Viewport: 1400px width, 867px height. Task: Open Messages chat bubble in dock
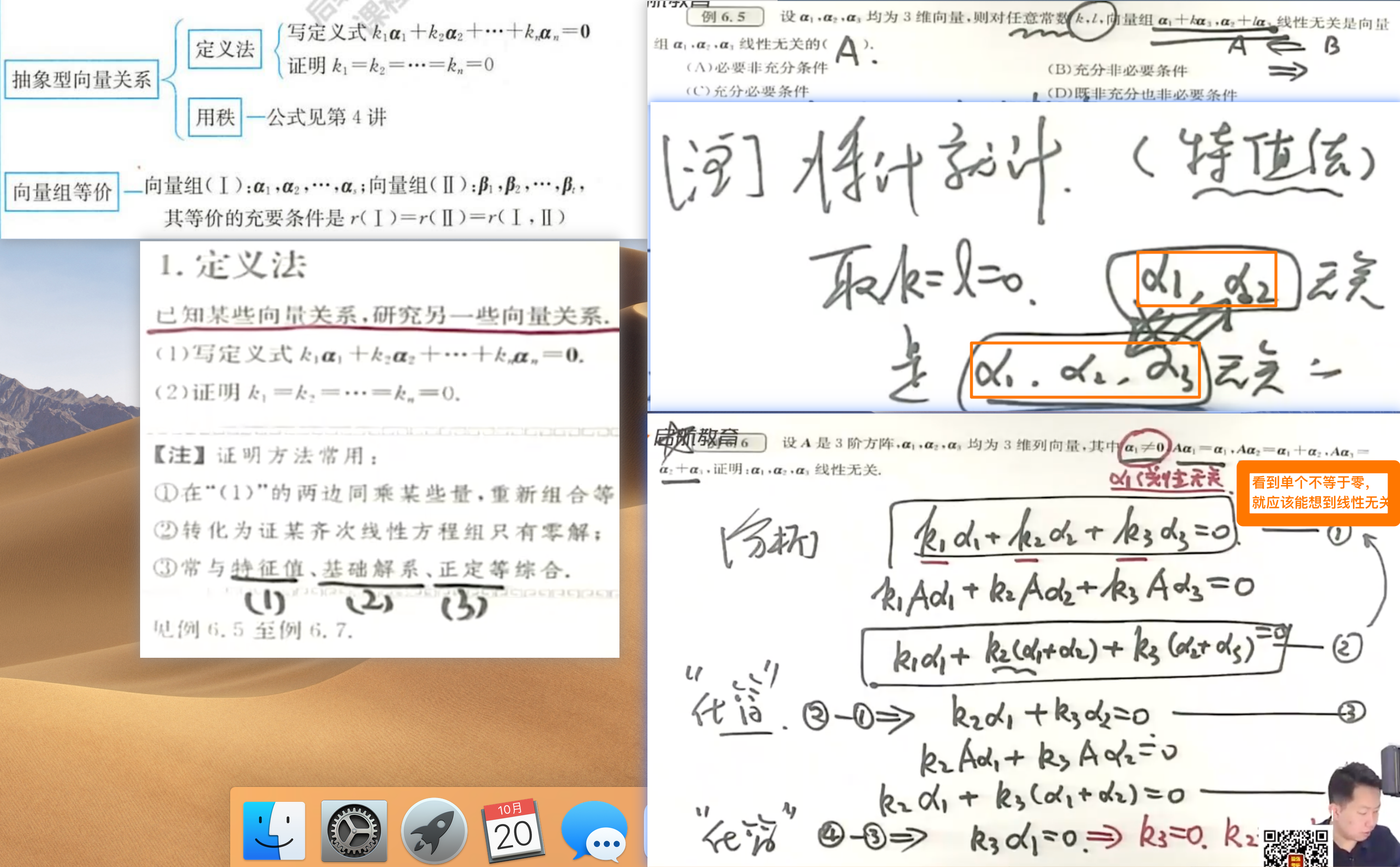(x=594, y=831)
